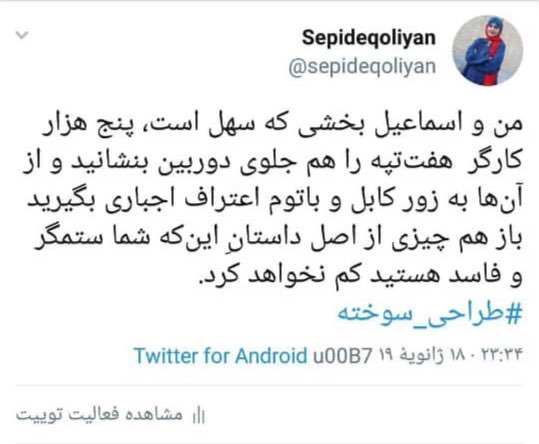This screenshot has height=444, width=539.
Task: Click the divider line above tweet activity
Action: pyautogui.click(x=269, y=386)
